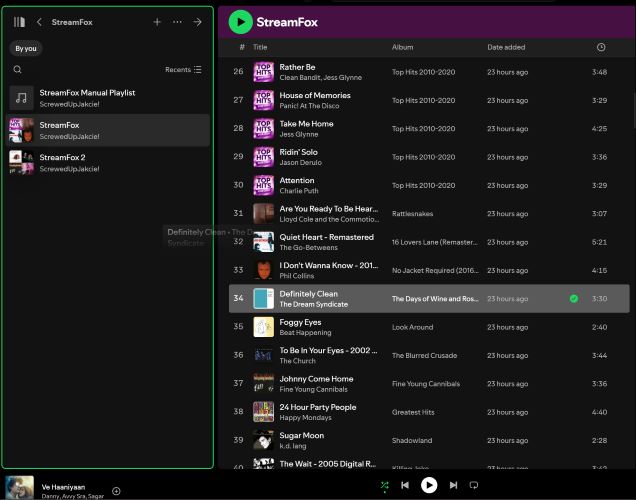Screen dimensions: 636x500
Task: Toggle the green saved checkmark on Definitely Clean
Action: coord(574,298)
